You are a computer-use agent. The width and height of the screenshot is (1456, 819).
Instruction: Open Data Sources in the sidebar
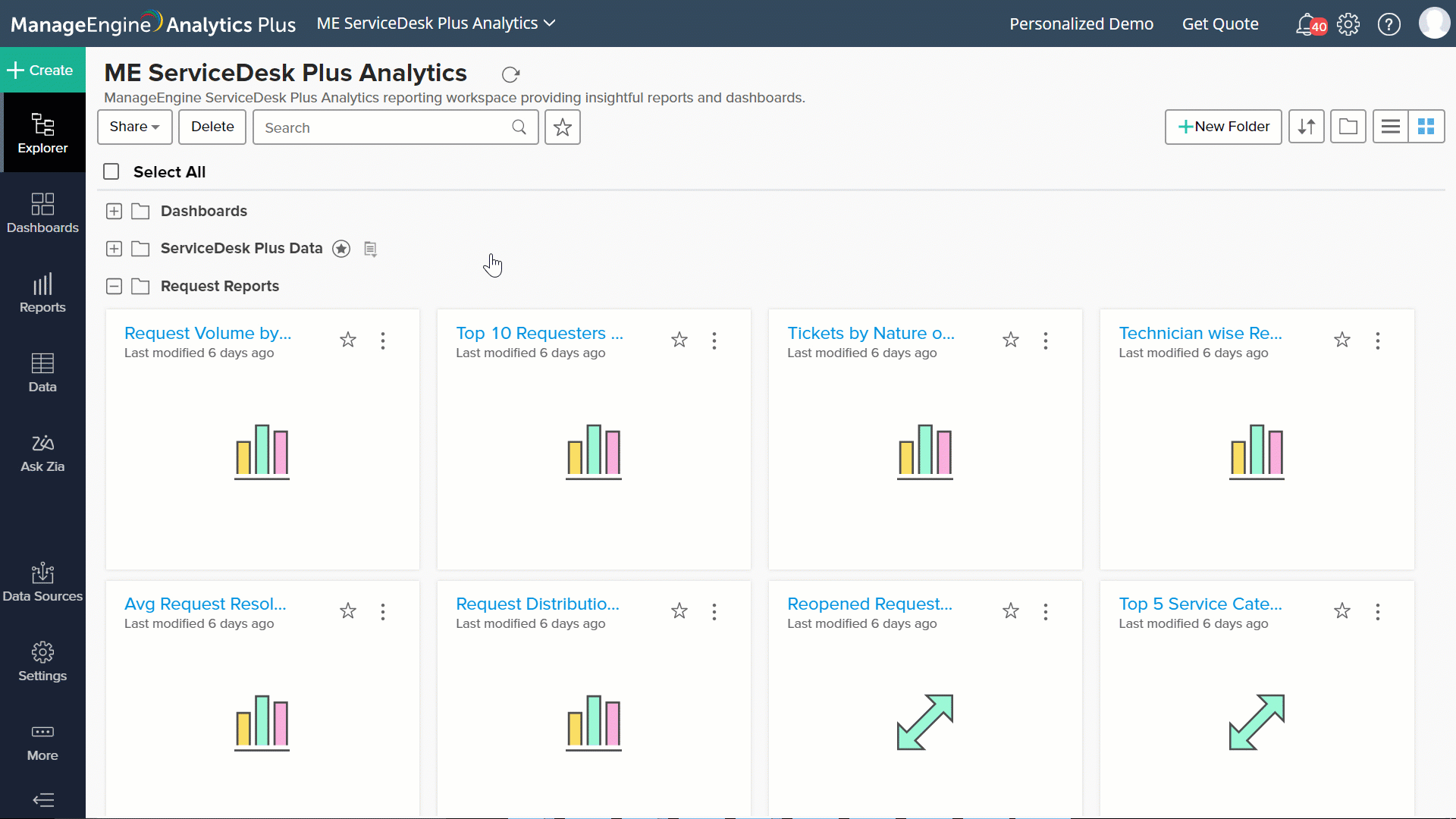(42, 582)
